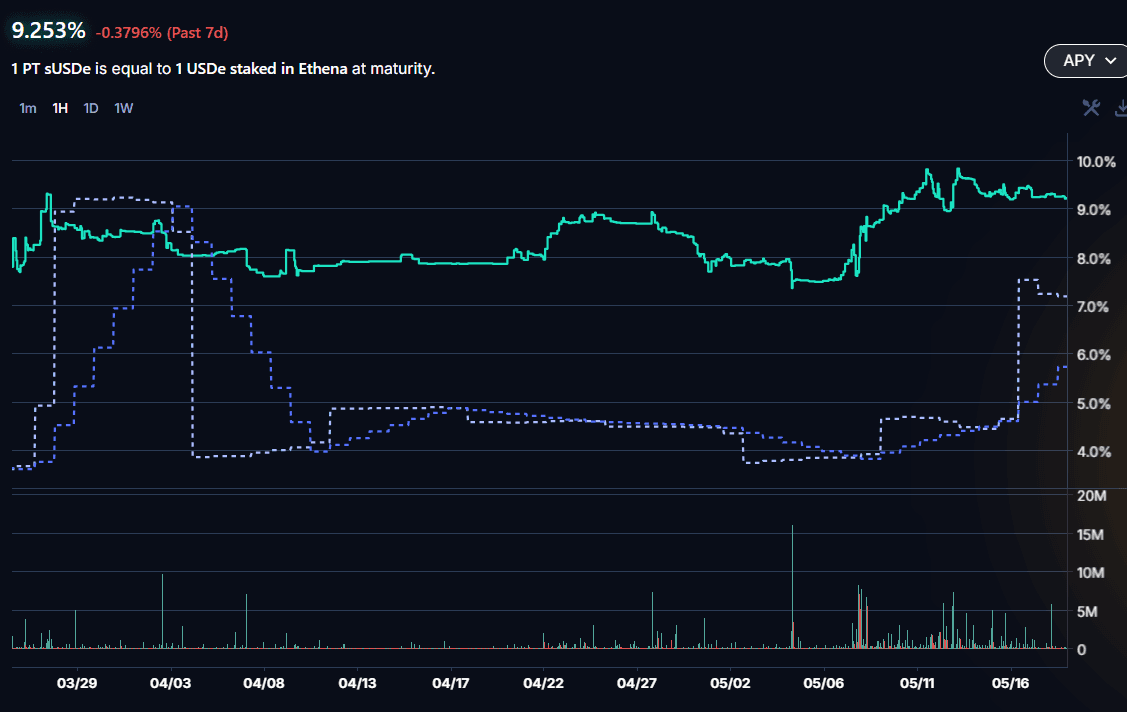Click the 04/03 date label
The height and width of the screenshot is (712, 1127).
click(170, 683)
